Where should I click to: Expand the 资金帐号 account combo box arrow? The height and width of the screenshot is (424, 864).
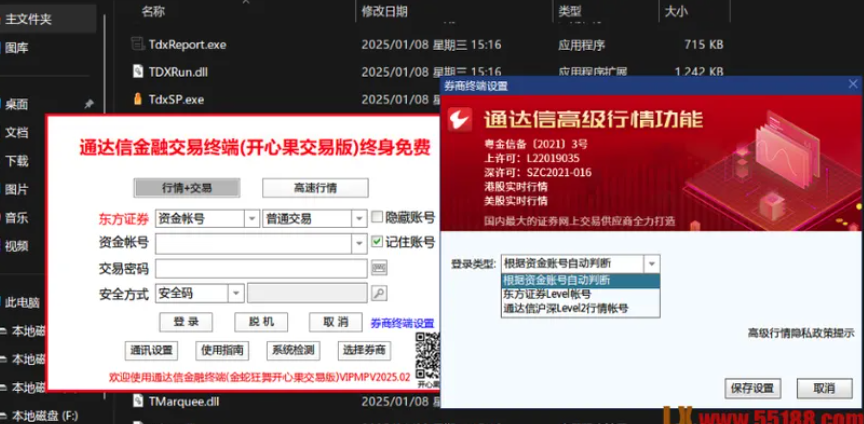click(359, 243)
